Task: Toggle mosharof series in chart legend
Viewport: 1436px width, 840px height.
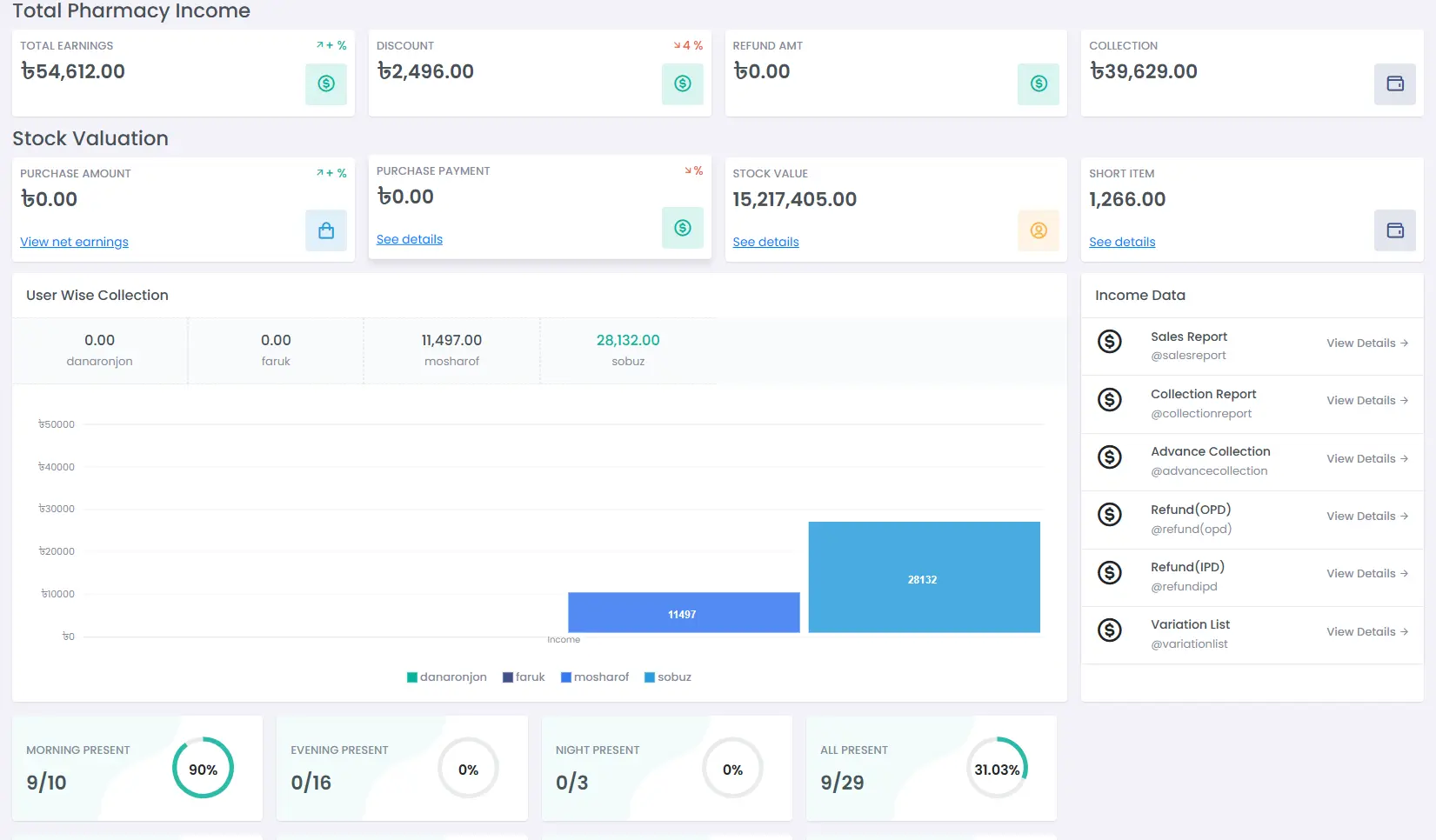Action: [595, 677]
